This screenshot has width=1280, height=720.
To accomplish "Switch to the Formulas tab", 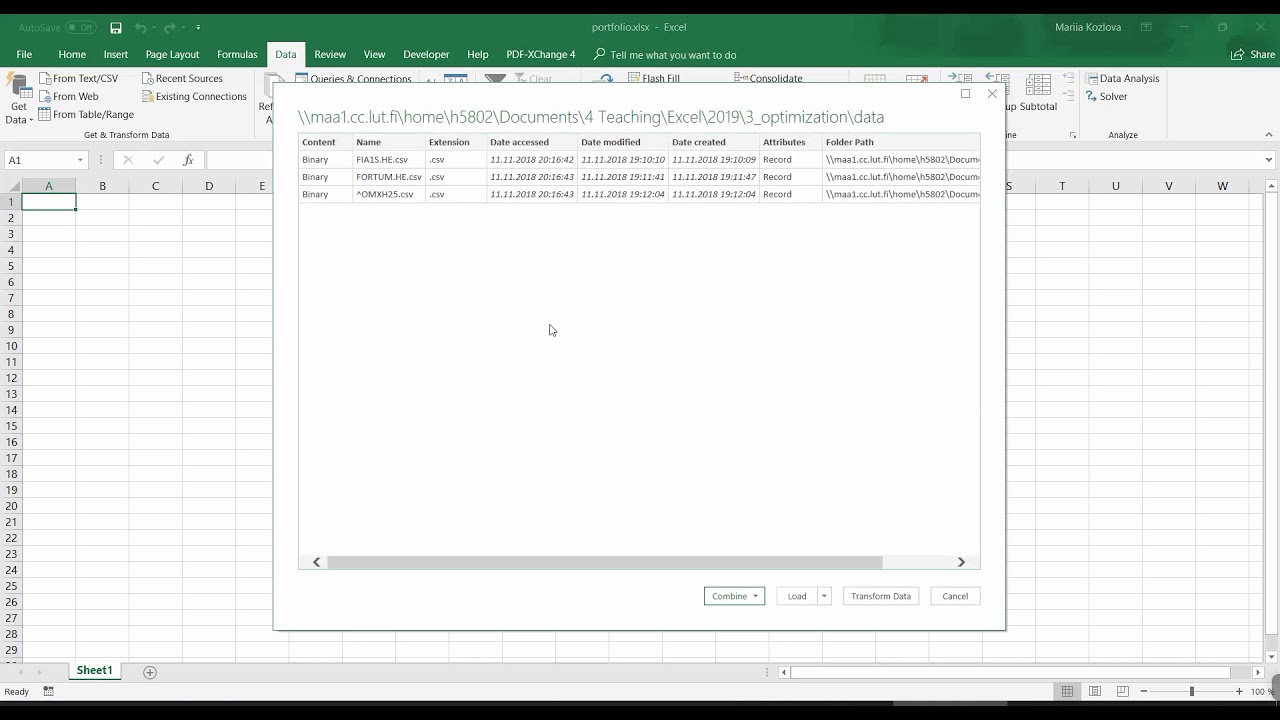I will click(237, 54).
